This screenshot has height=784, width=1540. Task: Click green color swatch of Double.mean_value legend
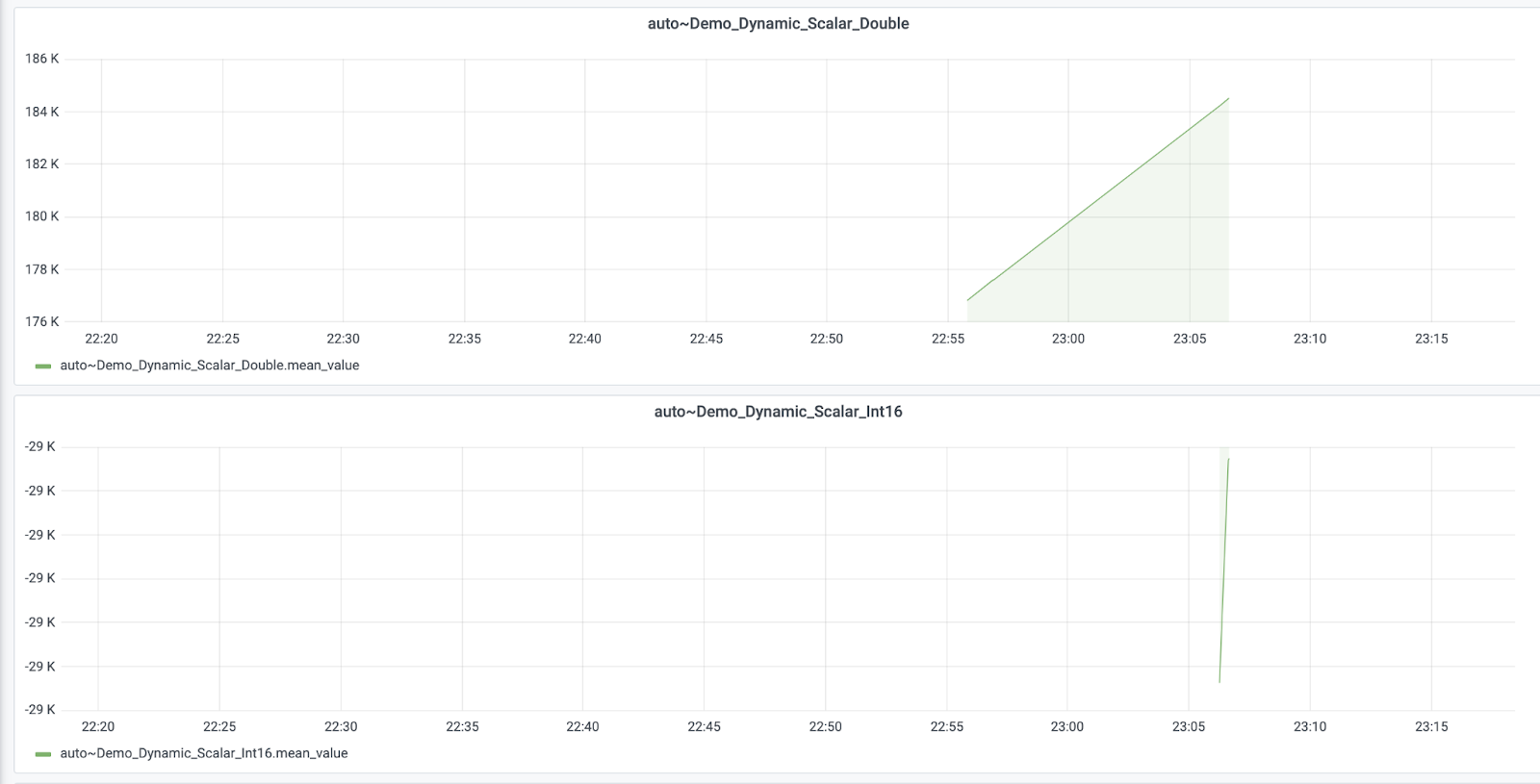click(x=42, y=366)
